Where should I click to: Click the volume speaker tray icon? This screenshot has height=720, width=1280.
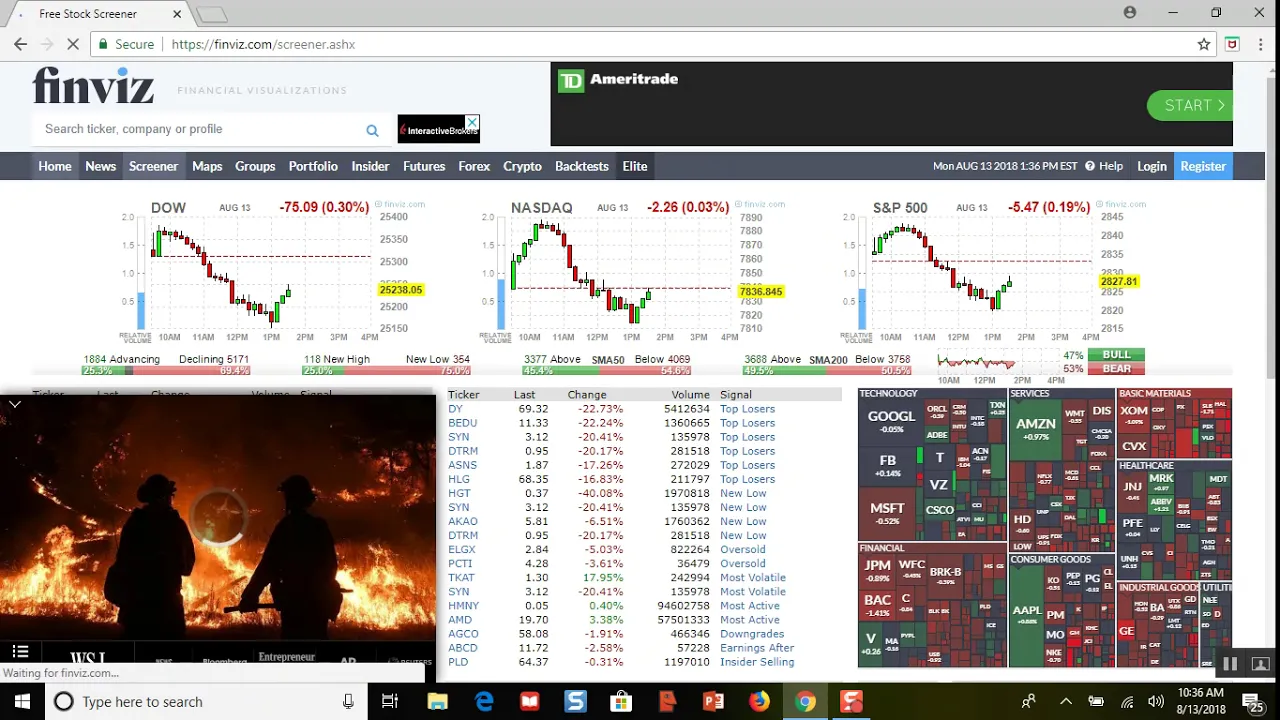1156,702
